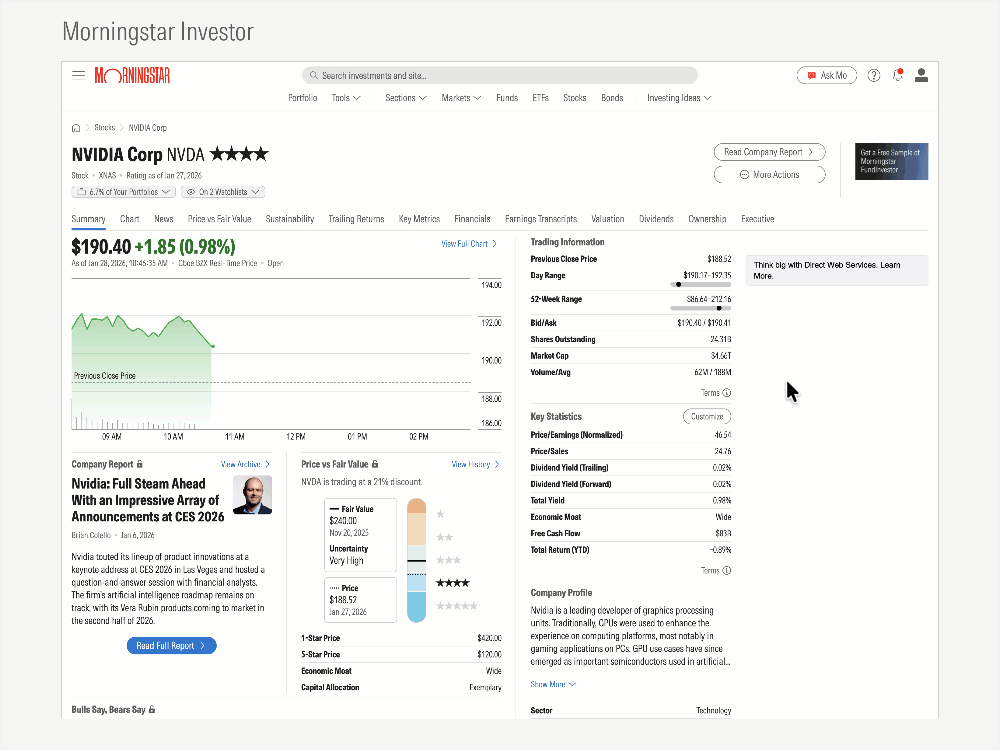Switch to the Valuation tab
Screen dimensions: 1000x750
coord(608,219)
